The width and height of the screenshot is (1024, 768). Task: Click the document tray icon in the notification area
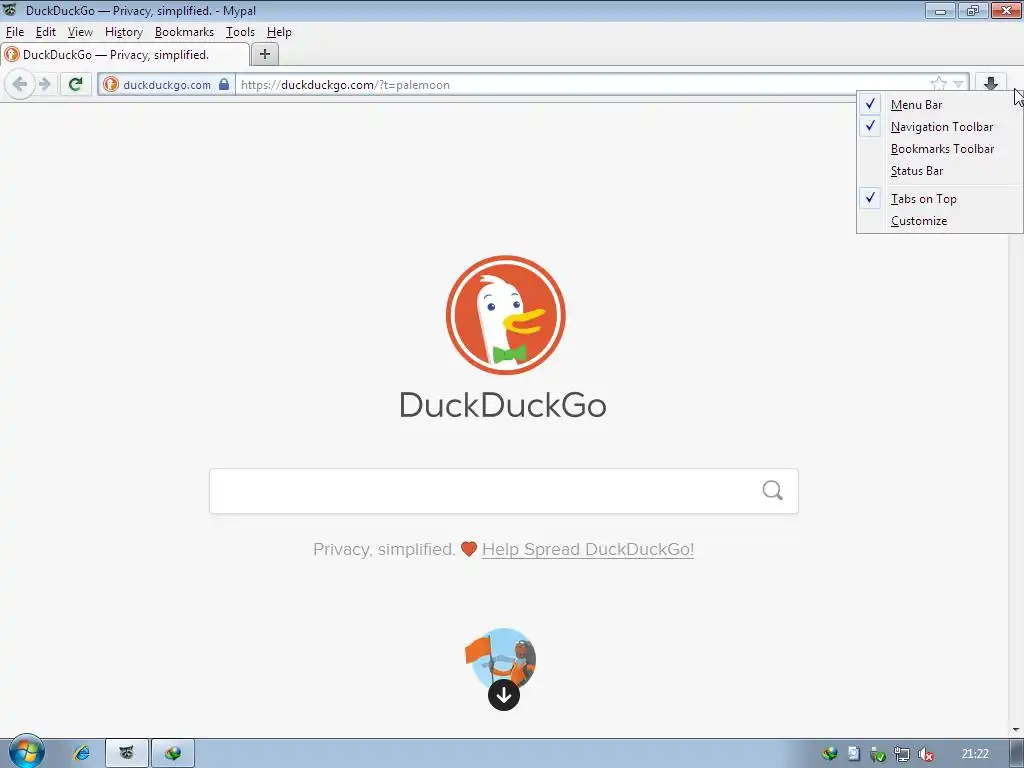coord(854,754)
